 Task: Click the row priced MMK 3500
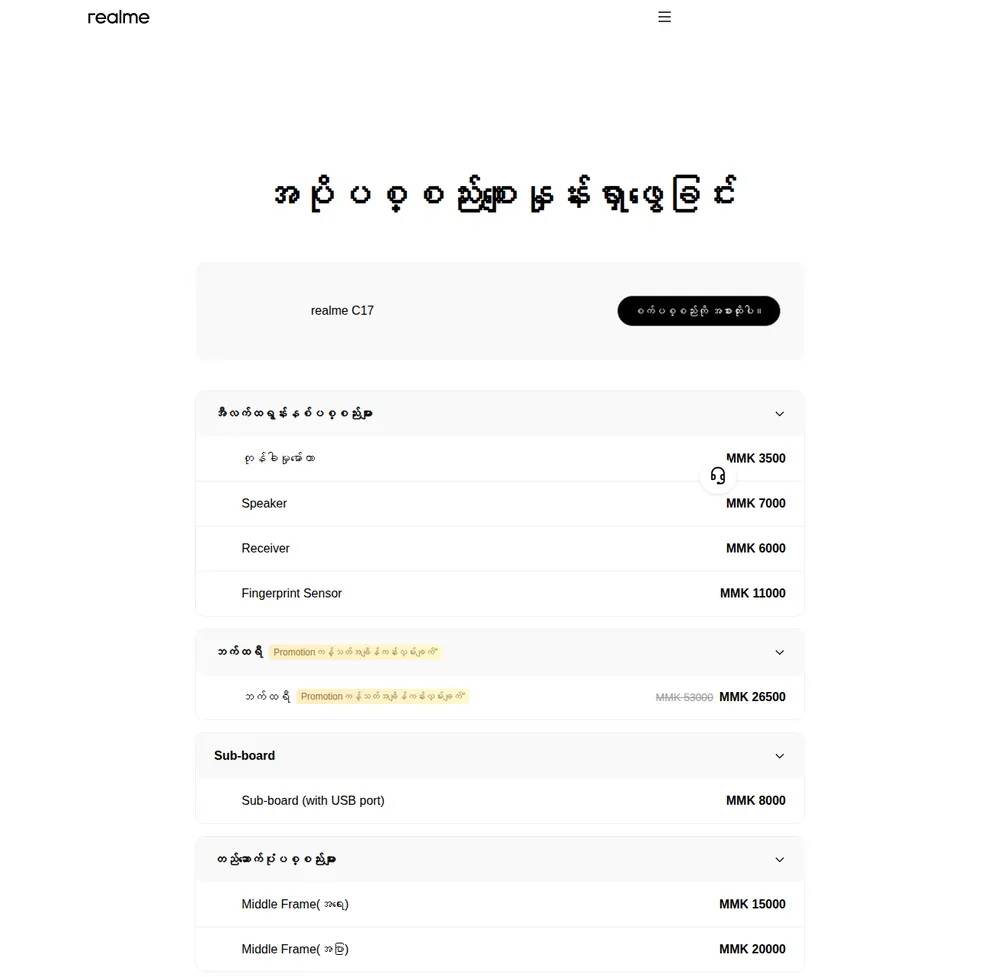point(500,459)
